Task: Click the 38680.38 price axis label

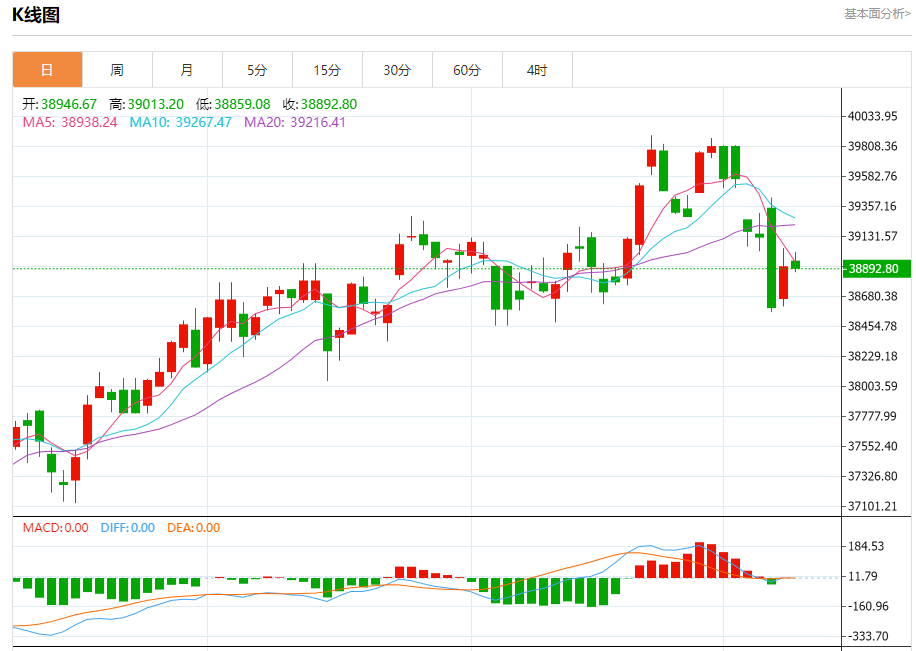Action: 873,296
